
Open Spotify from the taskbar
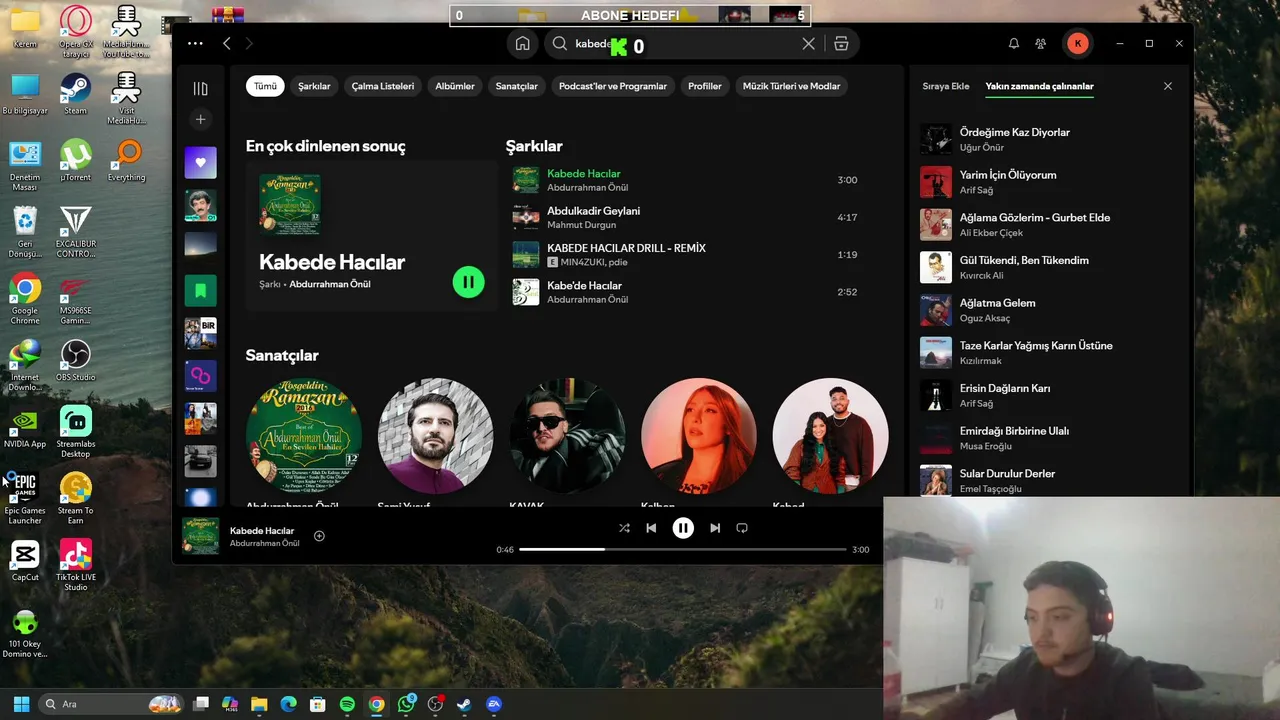pos(347,704)
